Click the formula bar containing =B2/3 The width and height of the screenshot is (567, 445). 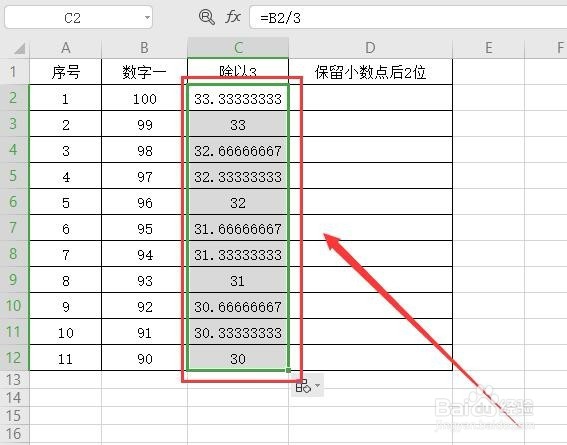(x=408, y=17)
